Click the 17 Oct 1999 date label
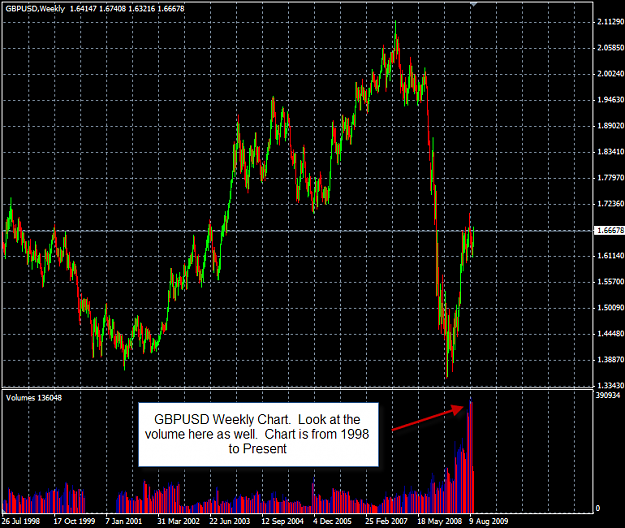625x528 pixels. pyautogui.click(x=74, y=521)
